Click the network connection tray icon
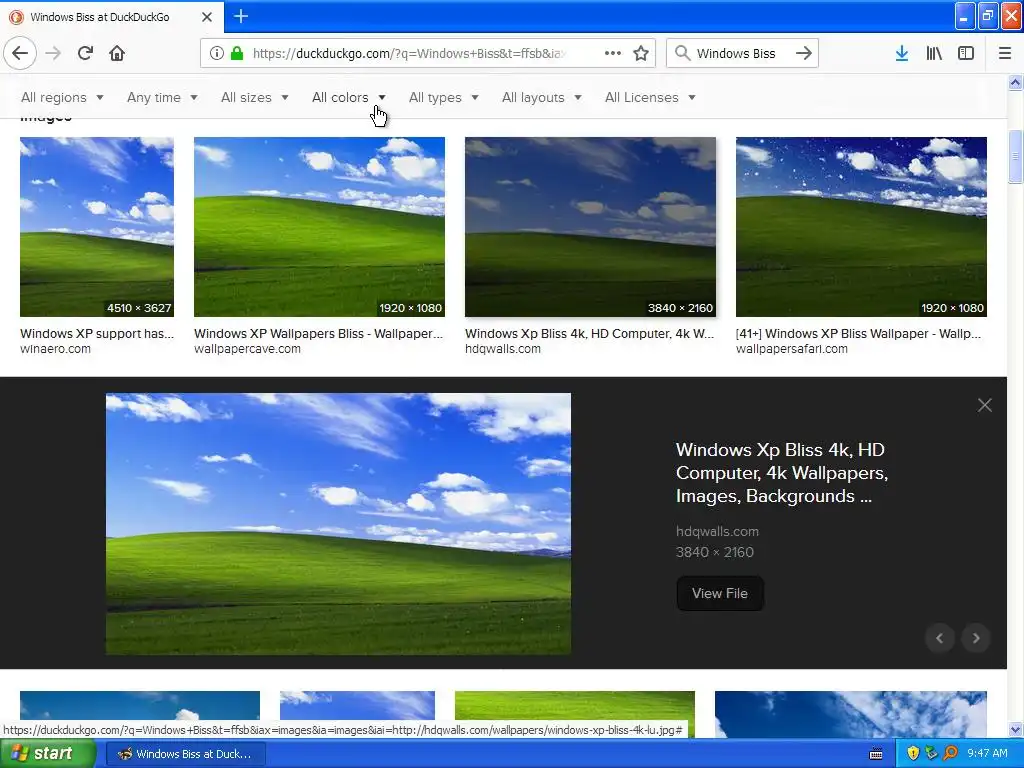 click(931, 753)
